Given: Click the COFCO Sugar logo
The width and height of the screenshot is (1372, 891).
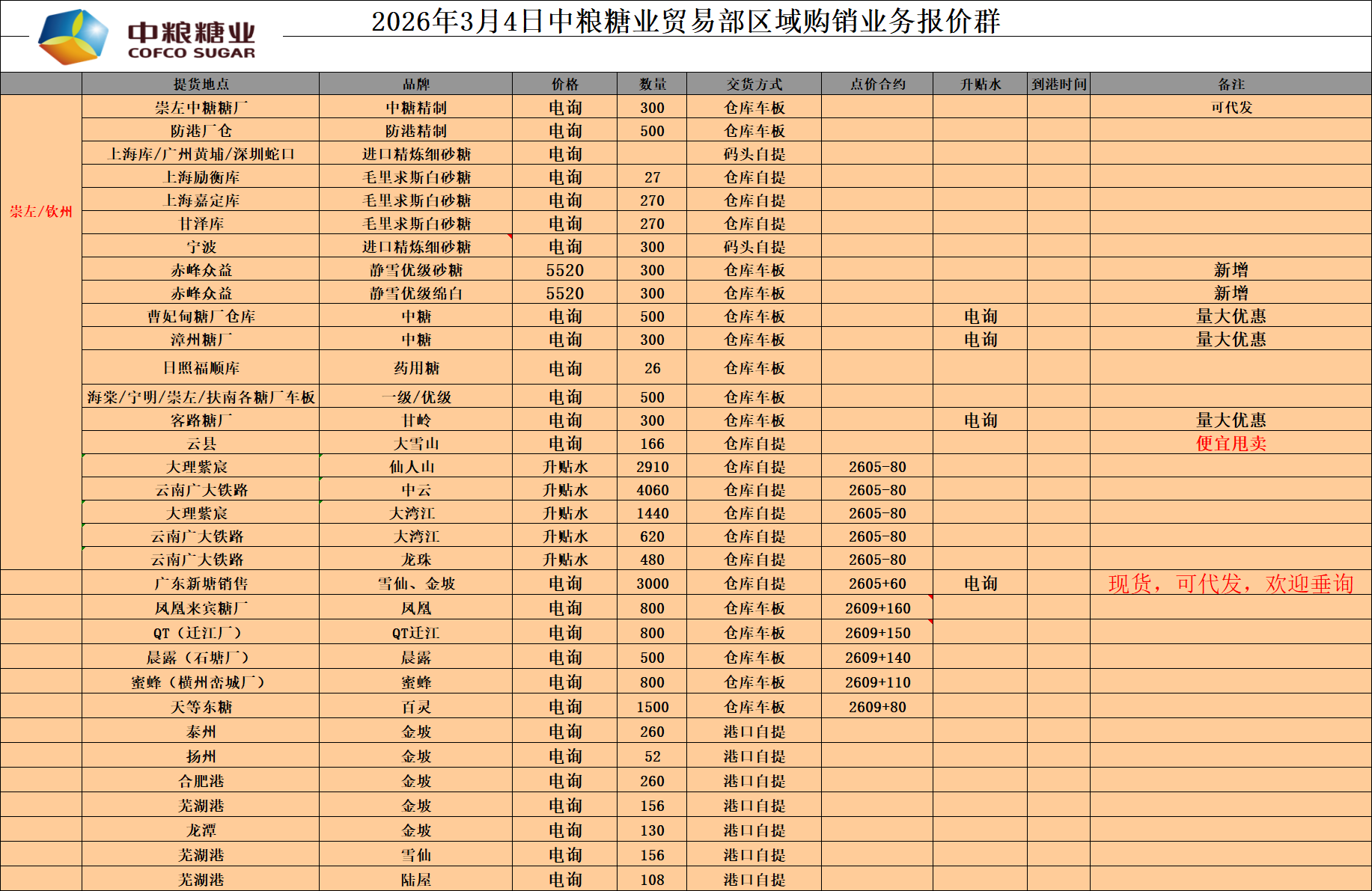Looking at the screenshot, I should click(147, 36).
